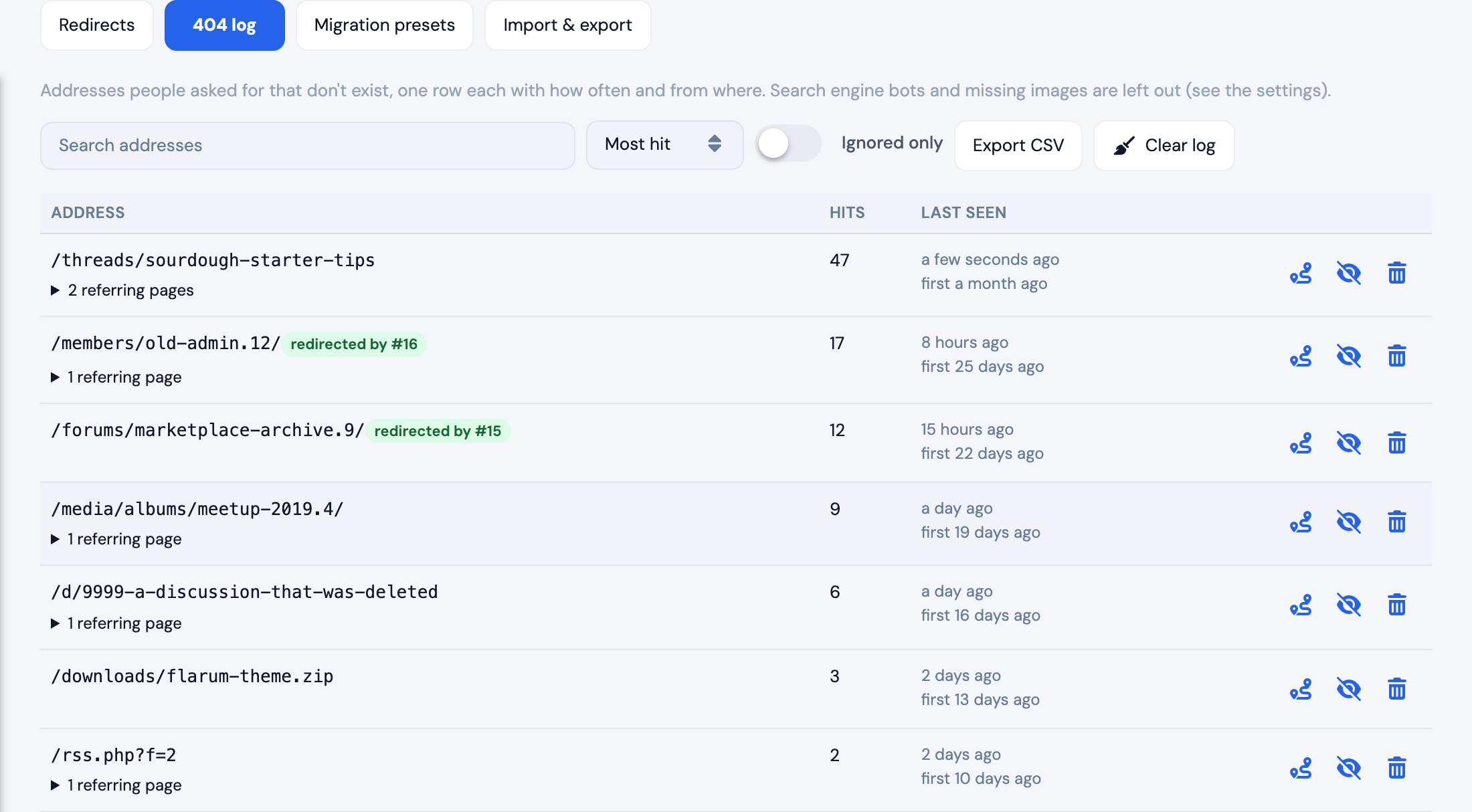This screenshot has height=812, width=1472.
Task: Open the redirected by #15 badge
Action: pyautogui.click(x=438, y=431)
